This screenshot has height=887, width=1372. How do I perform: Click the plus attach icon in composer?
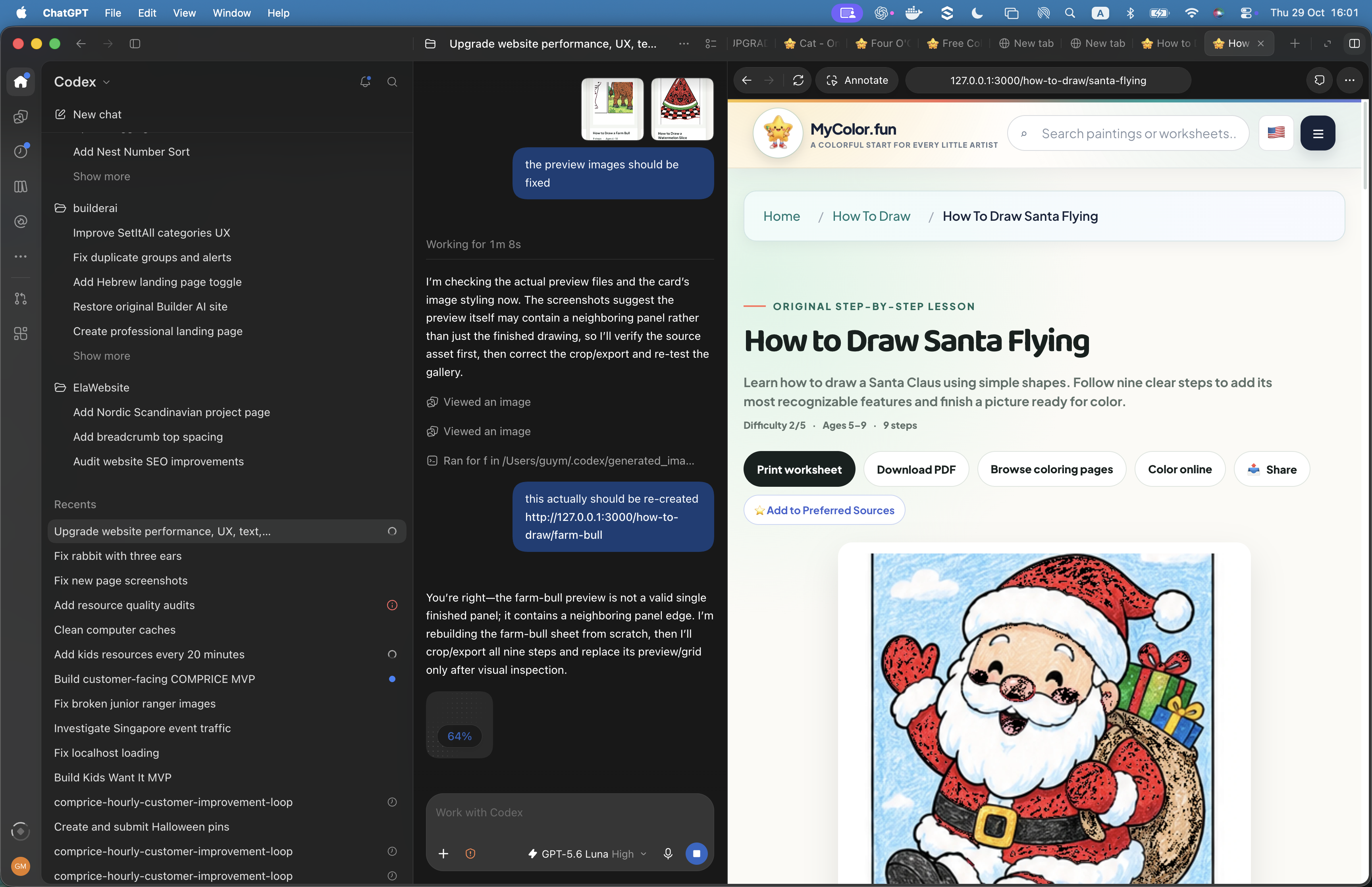pyautogui.click(x=443, y=854)
